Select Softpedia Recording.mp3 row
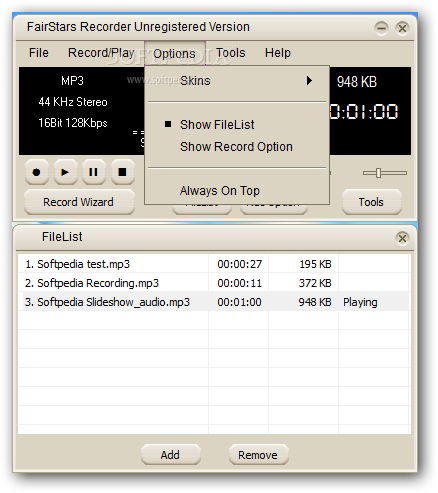Viewport: 438px width, 493px height. click(213, 283)
